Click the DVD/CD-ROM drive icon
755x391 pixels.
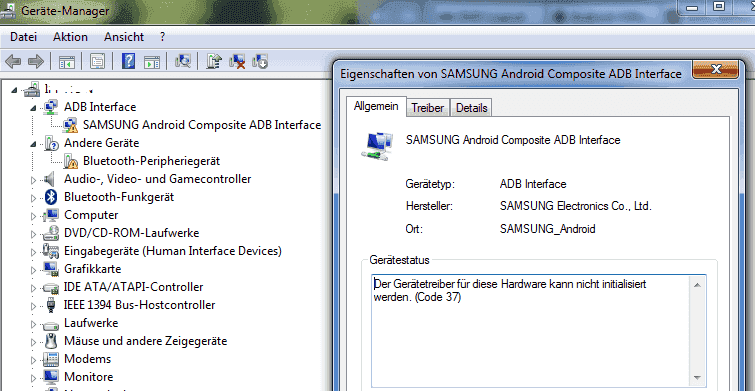(x=51, y=233)
